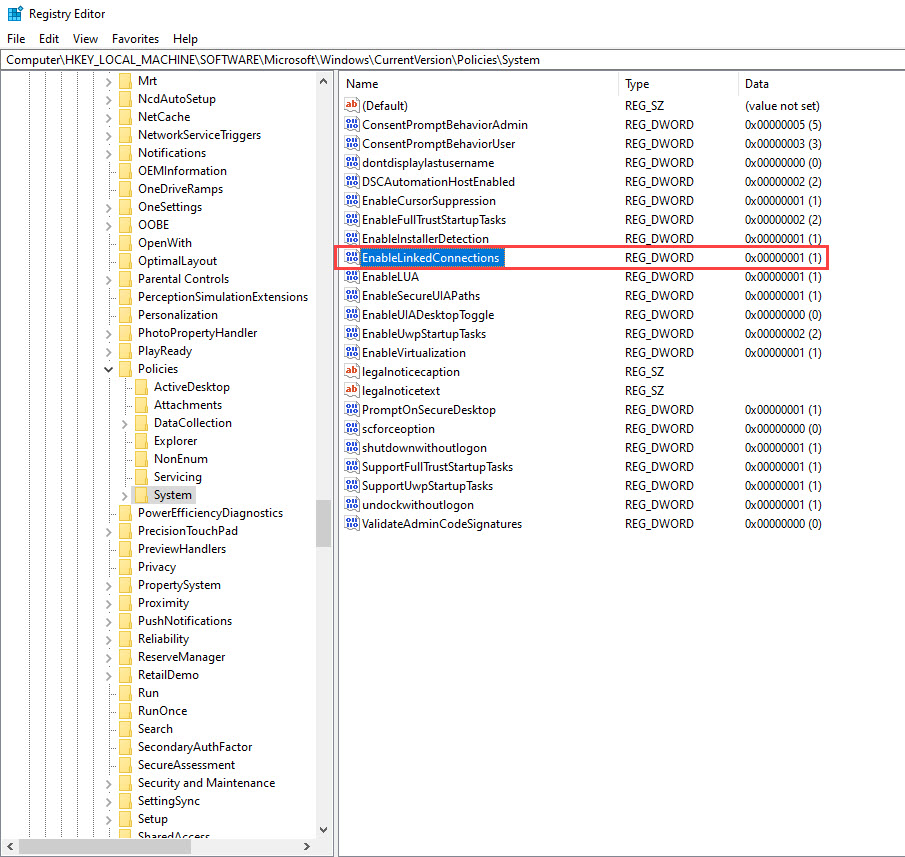Click the legalnoticecaption string icon
Screen dimensions: 905x857
tap(351, 371)
